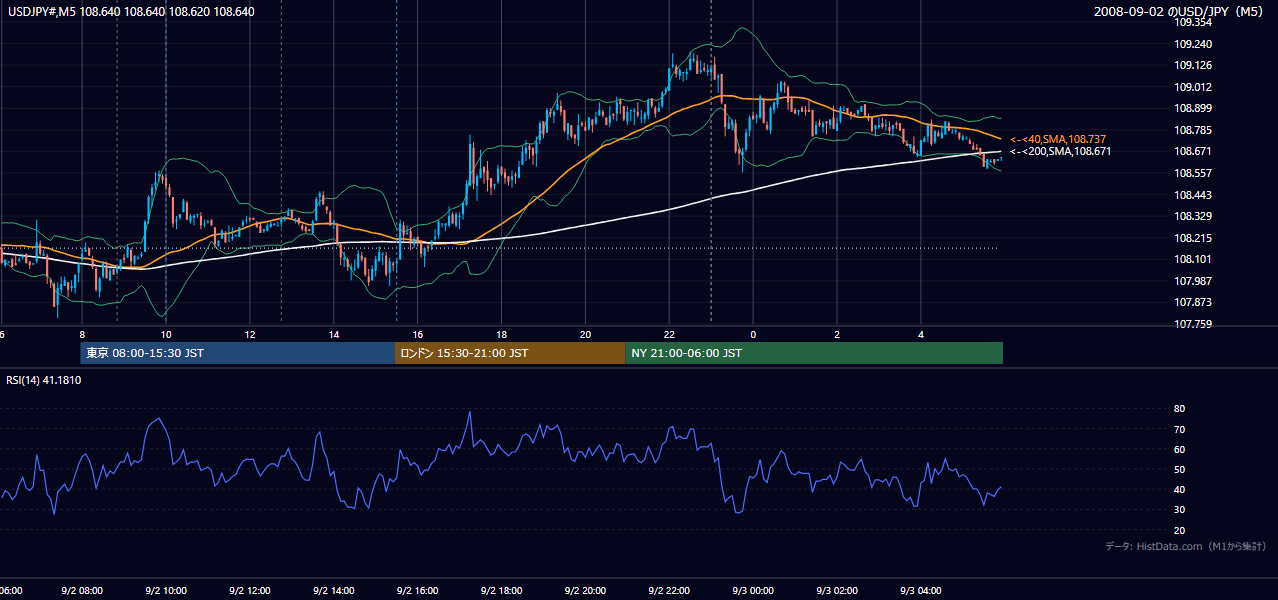Select the ロンドン 15:30-21:00 JST session bar

(510, 353)
